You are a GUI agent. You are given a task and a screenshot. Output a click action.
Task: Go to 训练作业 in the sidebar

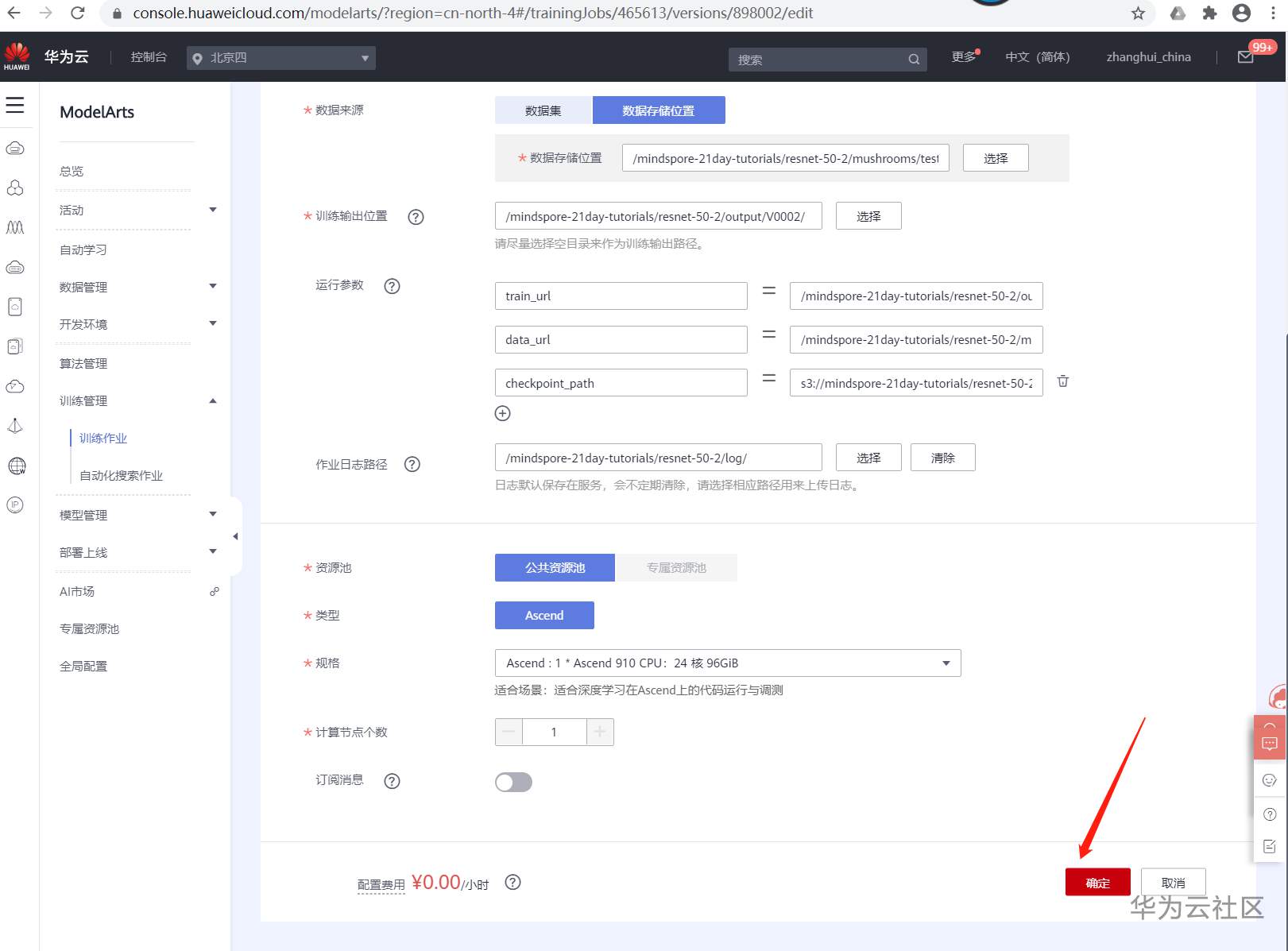[x=103, y=438]
